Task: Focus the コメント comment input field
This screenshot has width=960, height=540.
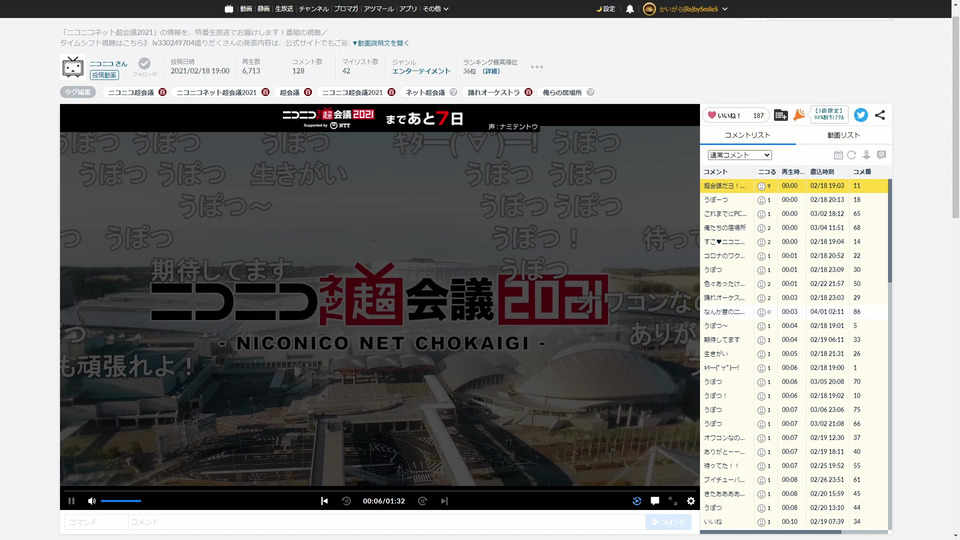Action: pyautogui.click(x=386, y=522)
